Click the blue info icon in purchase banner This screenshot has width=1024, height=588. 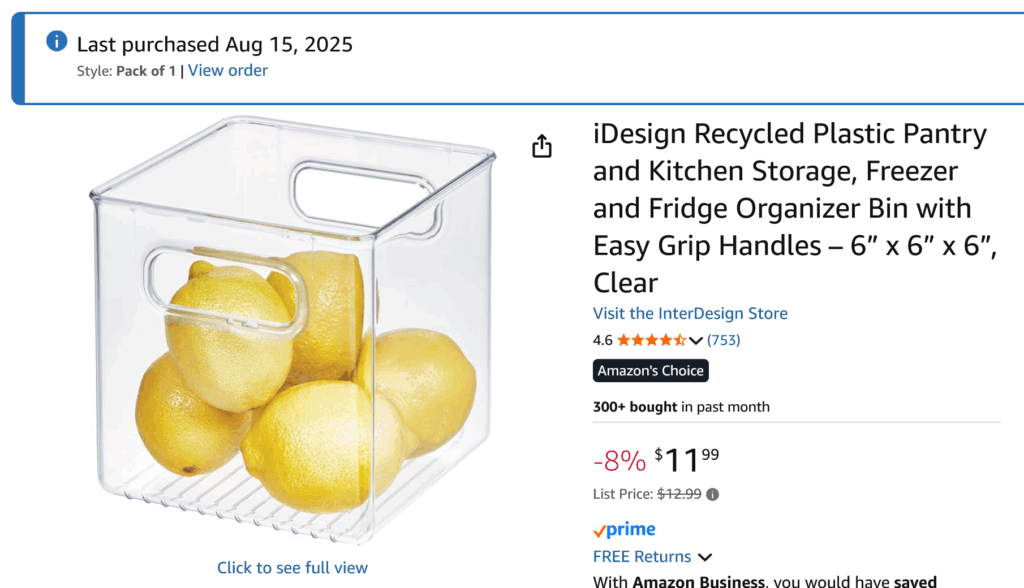57,42
